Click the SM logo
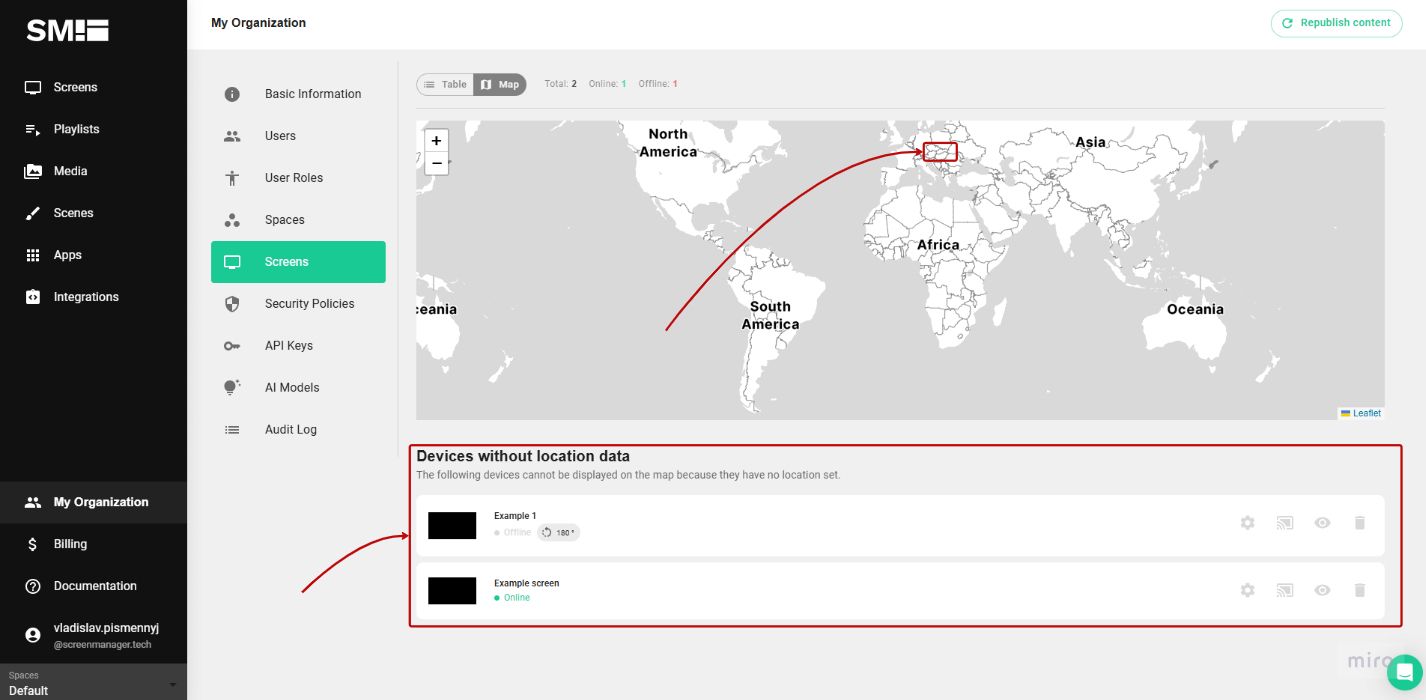The height and width of the screenshot is (700, 1426). [67, 31]
